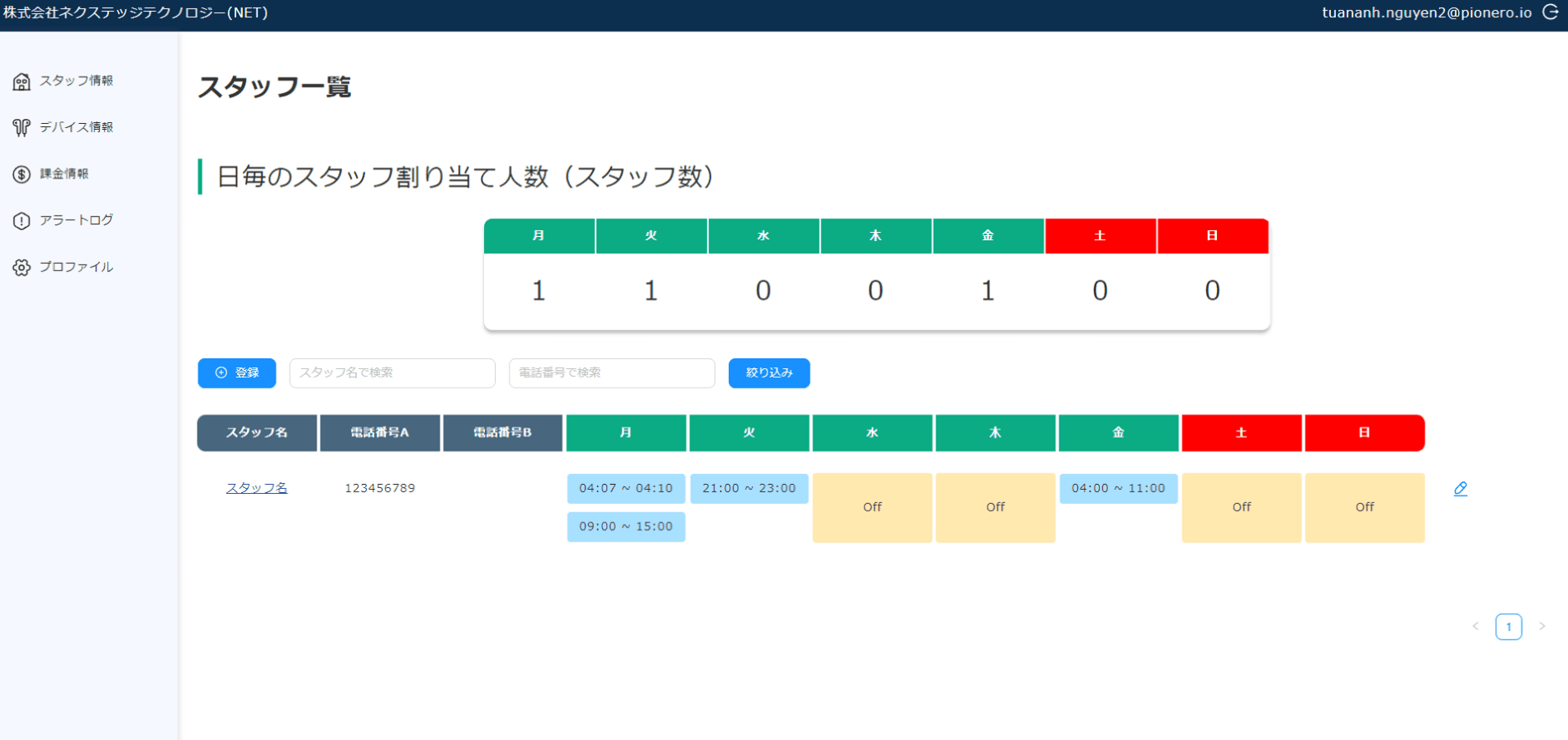Go to previous page with left chevron

click(x=1476, y=626)
